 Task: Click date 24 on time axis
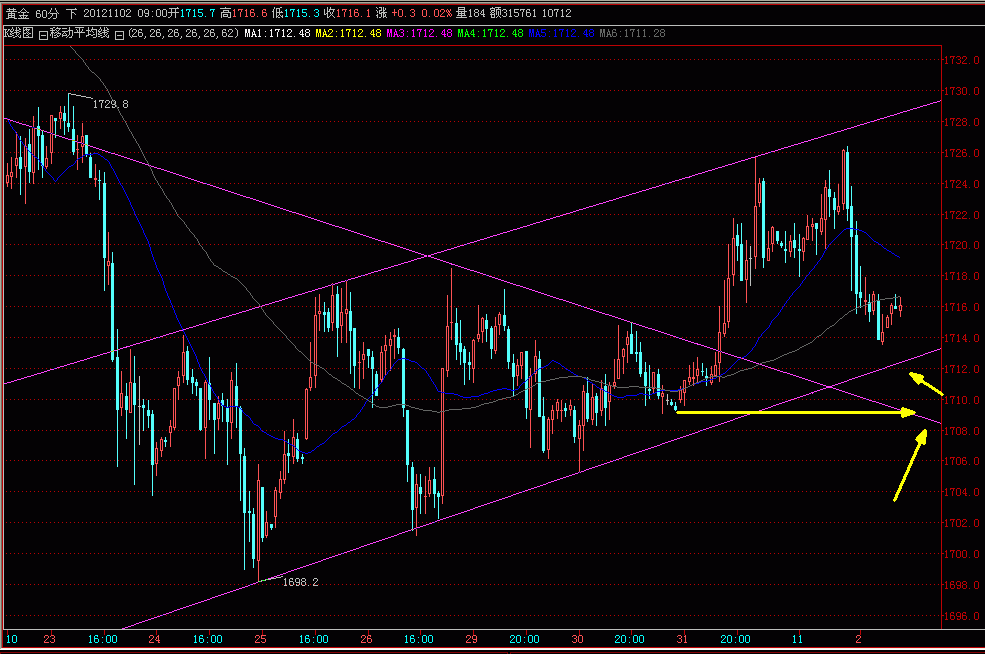click(154, 640)
